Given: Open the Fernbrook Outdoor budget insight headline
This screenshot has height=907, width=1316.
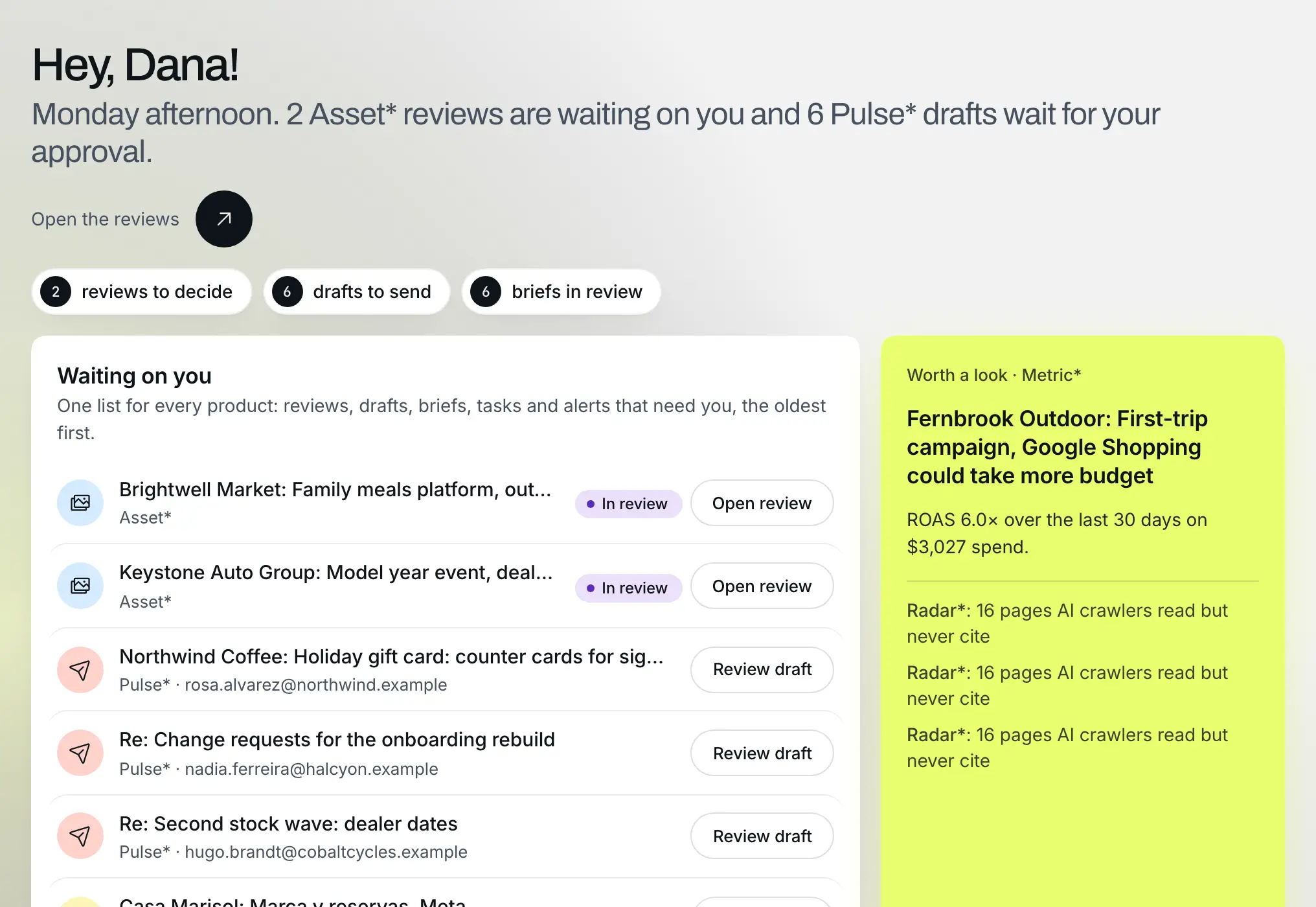Looking at the screenshot, I should click(1058, 447).
